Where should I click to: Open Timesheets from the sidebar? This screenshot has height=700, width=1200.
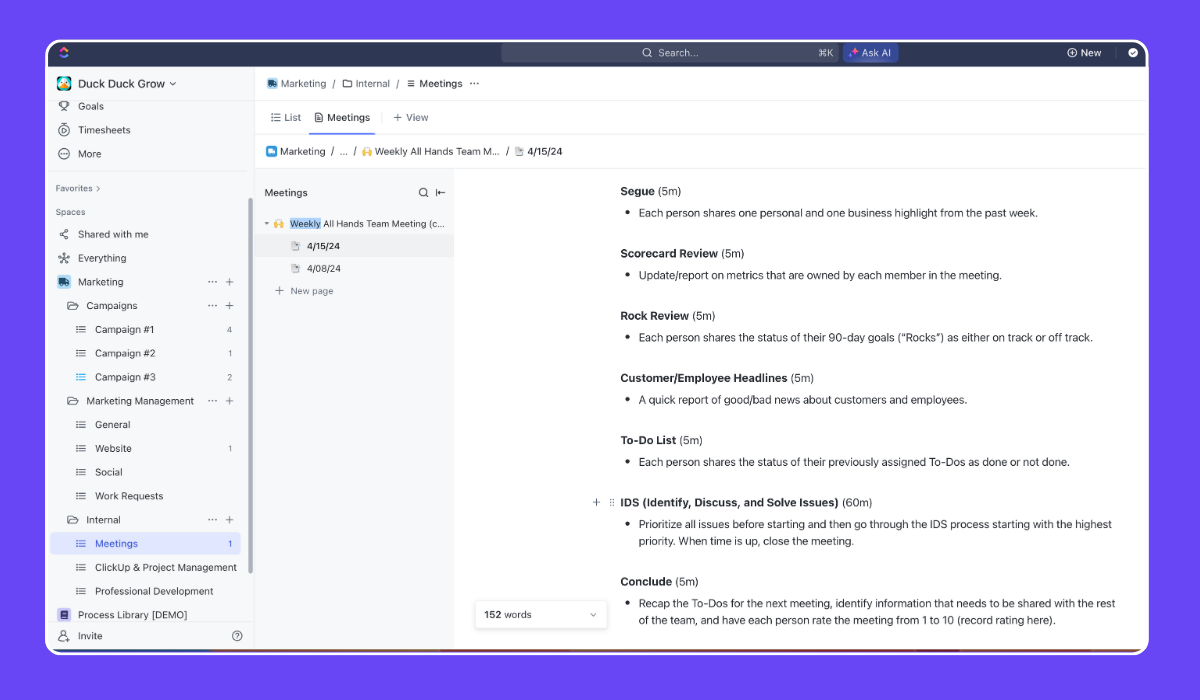pyautogui.click(x=102, y=129)
